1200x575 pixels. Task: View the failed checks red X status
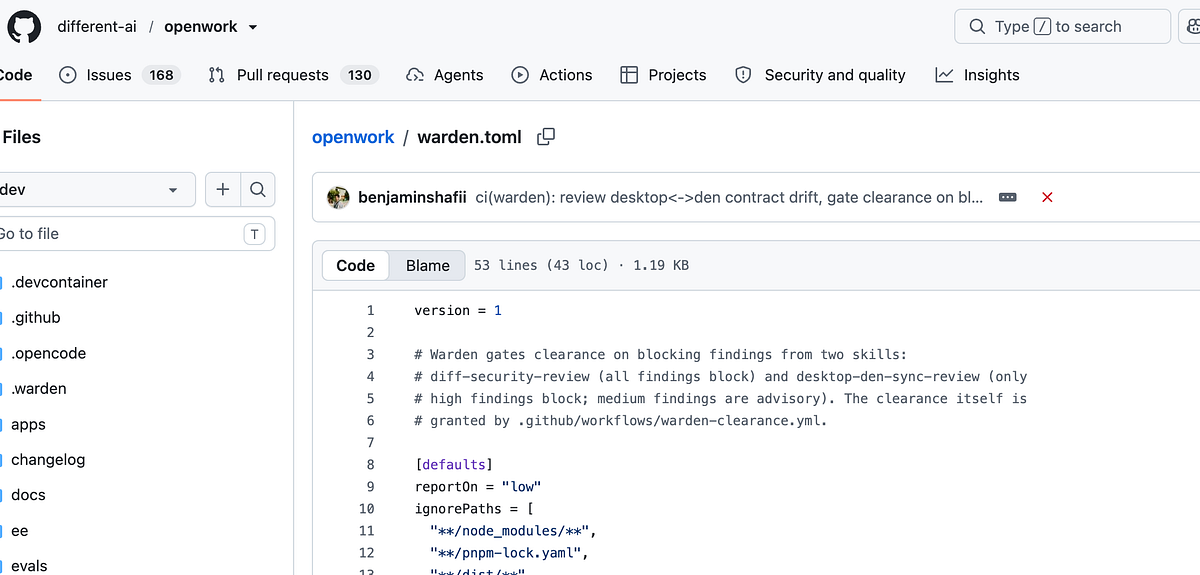point(1047,197)
